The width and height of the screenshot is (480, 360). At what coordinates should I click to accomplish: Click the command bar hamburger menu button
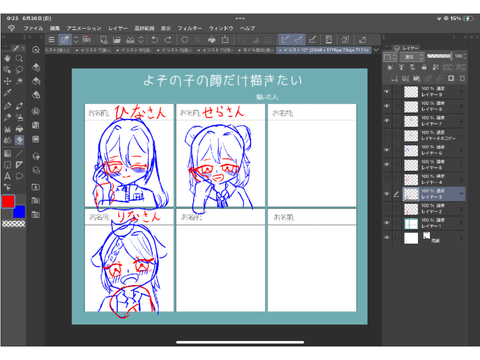click(51, 40)
